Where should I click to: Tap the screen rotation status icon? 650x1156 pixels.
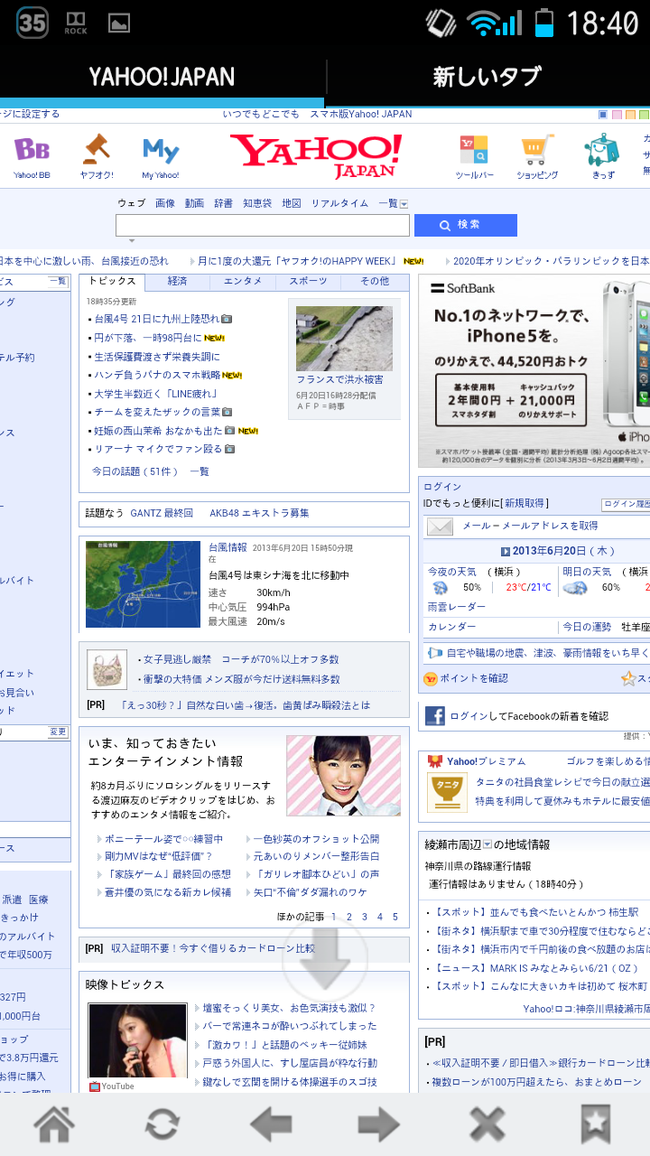[x=441, y=22]
